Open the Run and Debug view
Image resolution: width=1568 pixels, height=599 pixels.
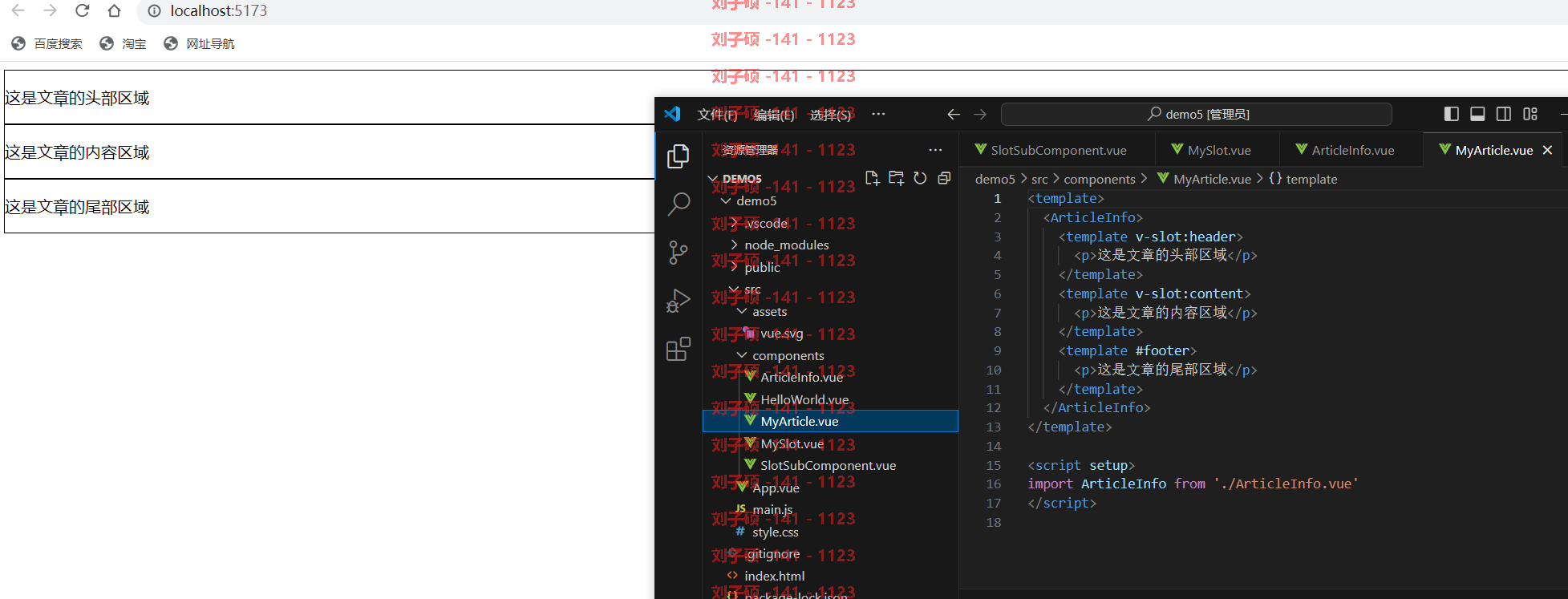pos(679,302)
